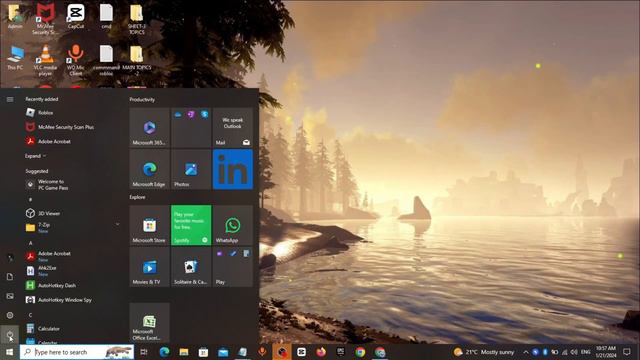Select the CapCut desktop shortcut
The width and height of the screenshot is (640, 360).
pos(76,16)
